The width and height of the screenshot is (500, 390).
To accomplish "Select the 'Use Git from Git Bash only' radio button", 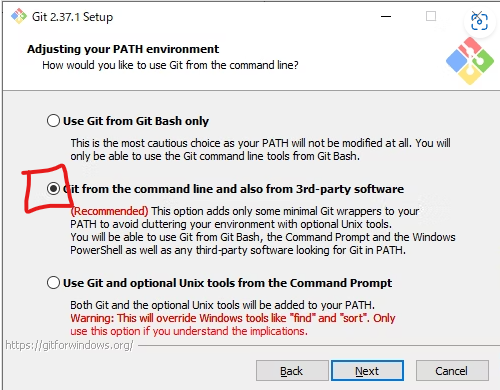I will 53,121.
